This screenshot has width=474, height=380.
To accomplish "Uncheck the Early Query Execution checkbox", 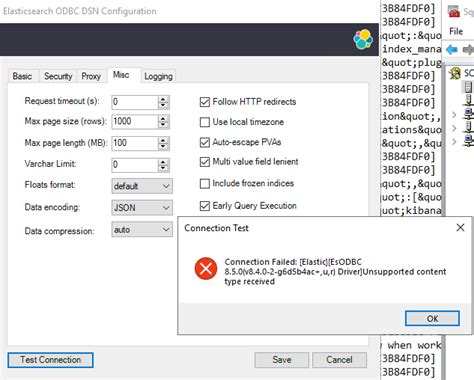I will (x=205, y=206).
